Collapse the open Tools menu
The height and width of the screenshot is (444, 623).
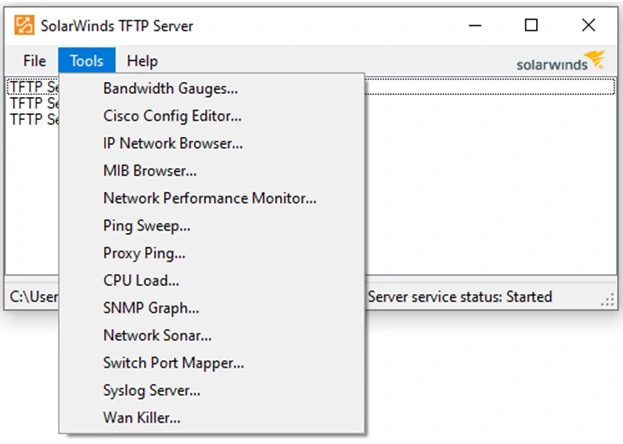[x=87, y=61]
